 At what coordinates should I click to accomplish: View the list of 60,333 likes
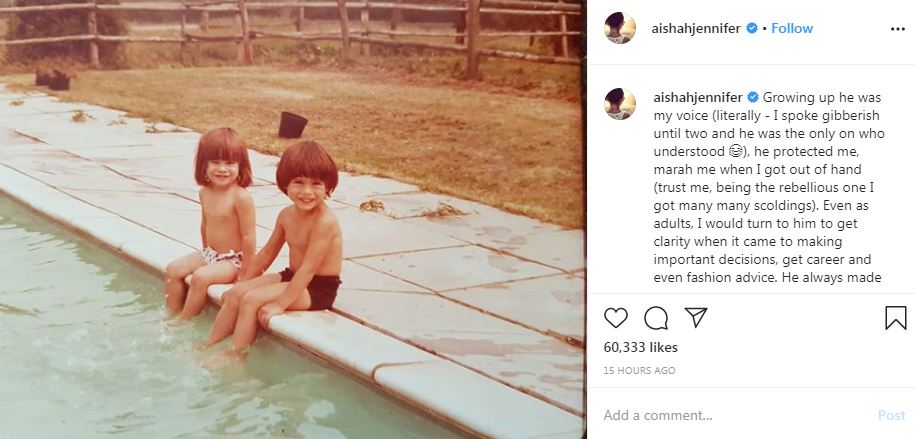pyautogui.click(x=641, y=347)
